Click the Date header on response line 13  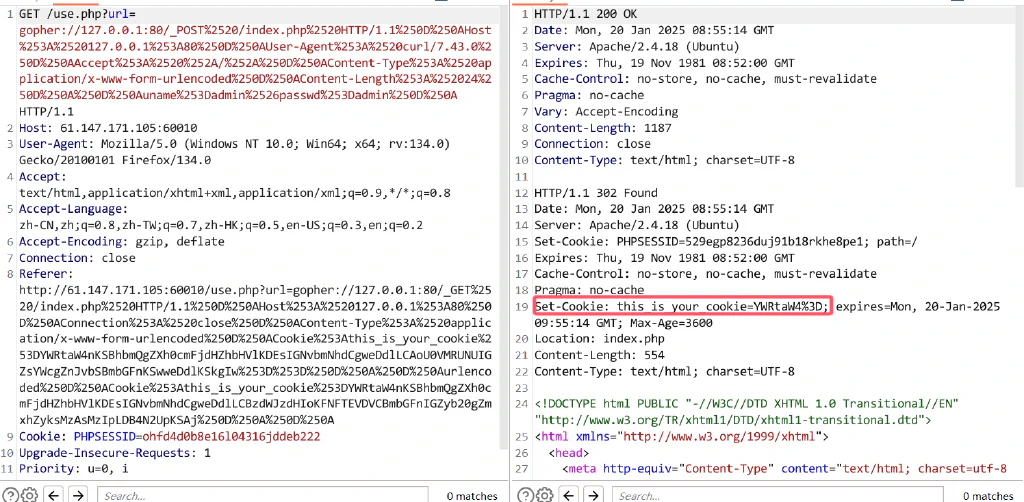tap(654, 209)
